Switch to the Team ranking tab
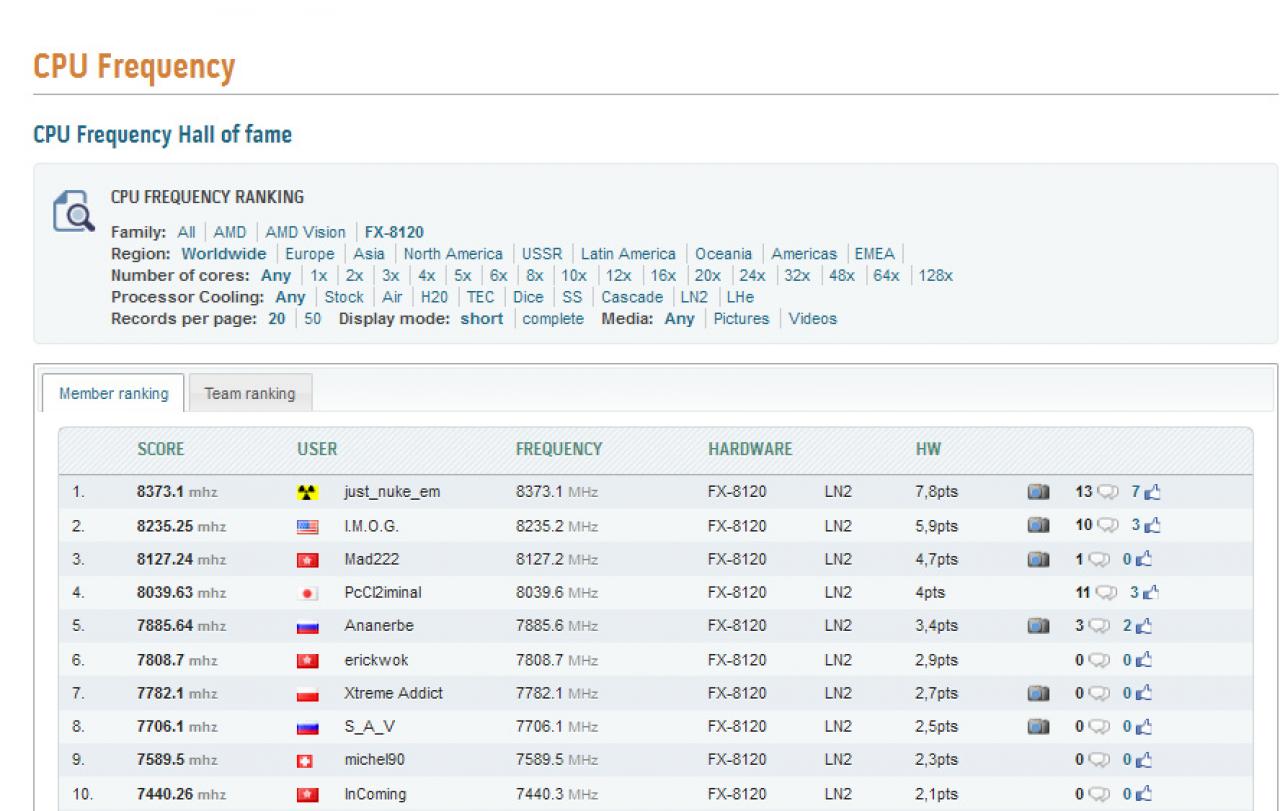Image resolution: width=1280 pixels, height=811 pixels. pyautogui.click(x=250, y=393)
